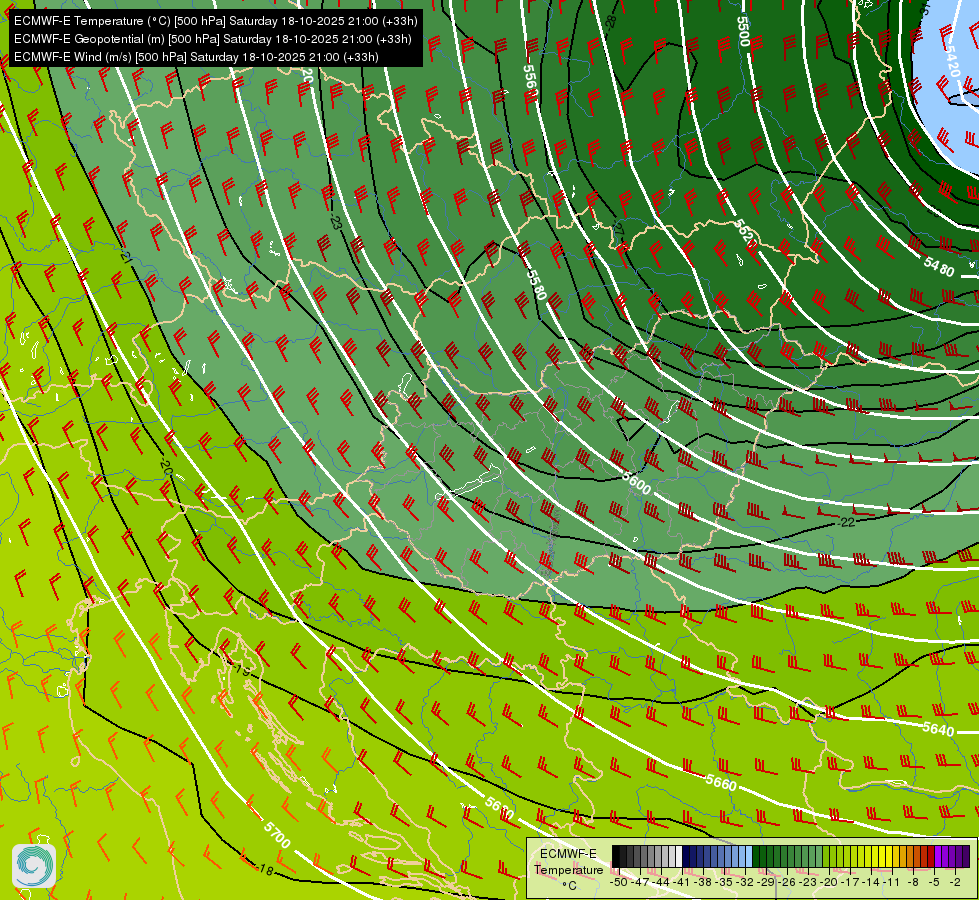The width and height of the screenshot is (979, 900).
Task: Click the -8 value in the legend
Action: click(913, 882)
